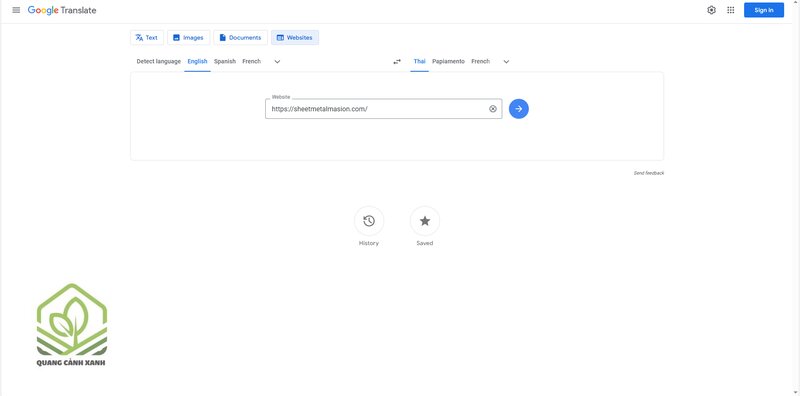Select French as source language

click(x=252, y=61)
